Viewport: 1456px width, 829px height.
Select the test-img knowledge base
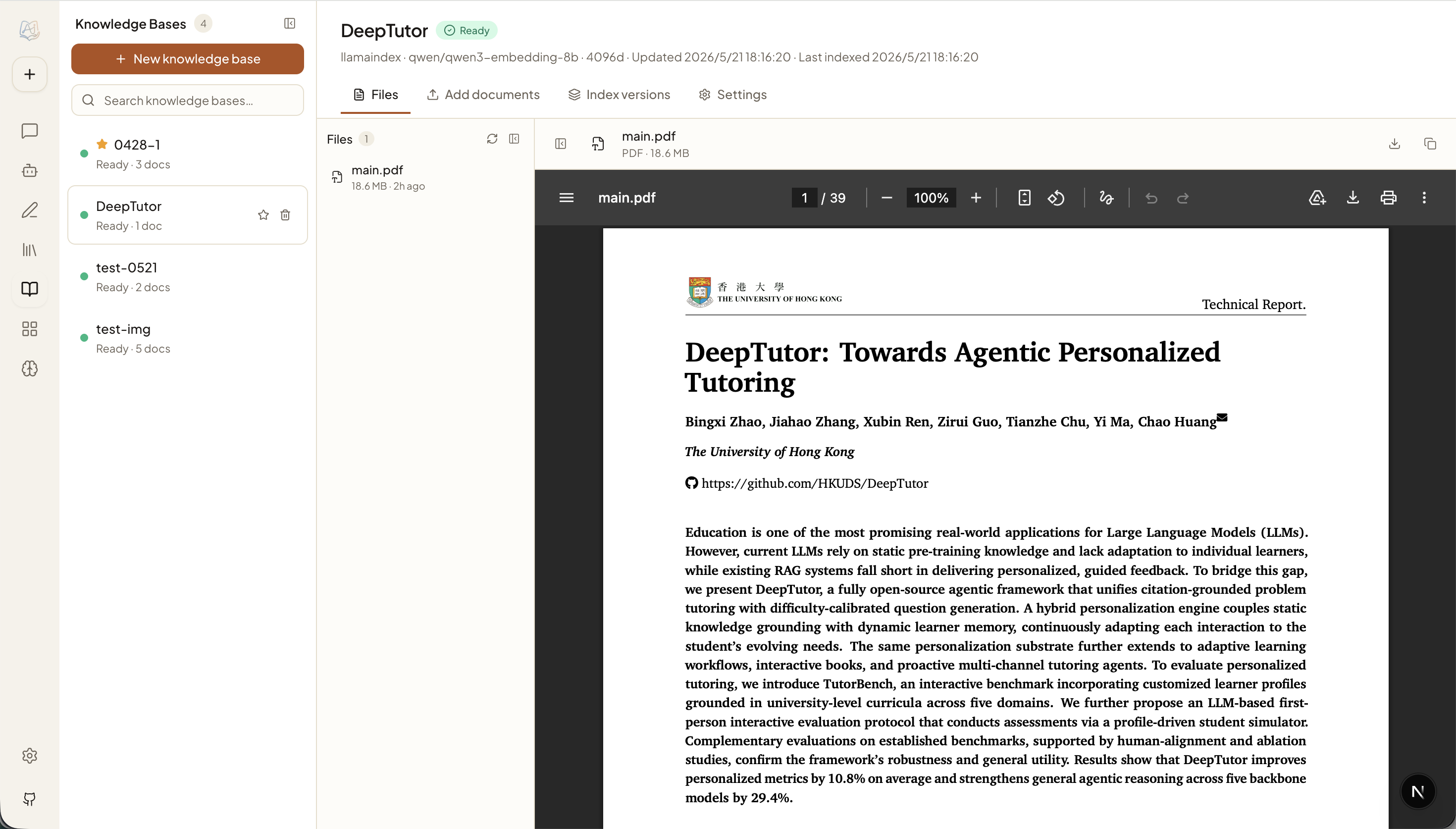coord(187,338)
